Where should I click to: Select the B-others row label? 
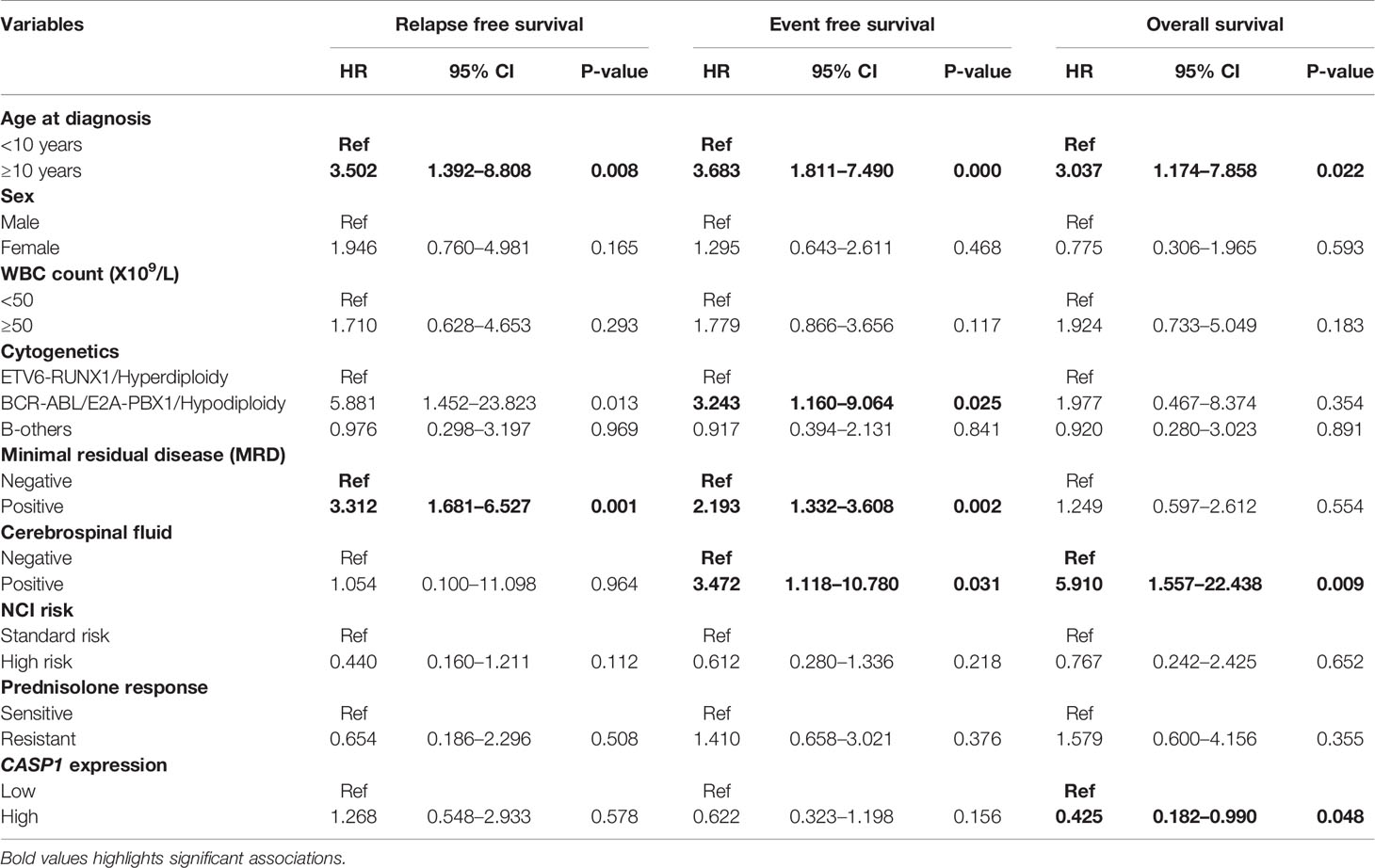(37, 429)
